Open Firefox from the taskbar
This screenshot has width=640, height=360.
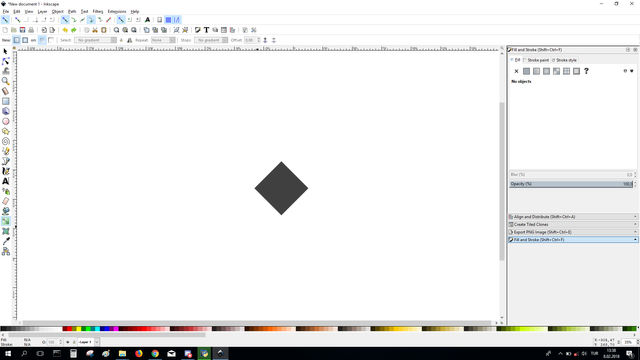click(x=139, y=353)
